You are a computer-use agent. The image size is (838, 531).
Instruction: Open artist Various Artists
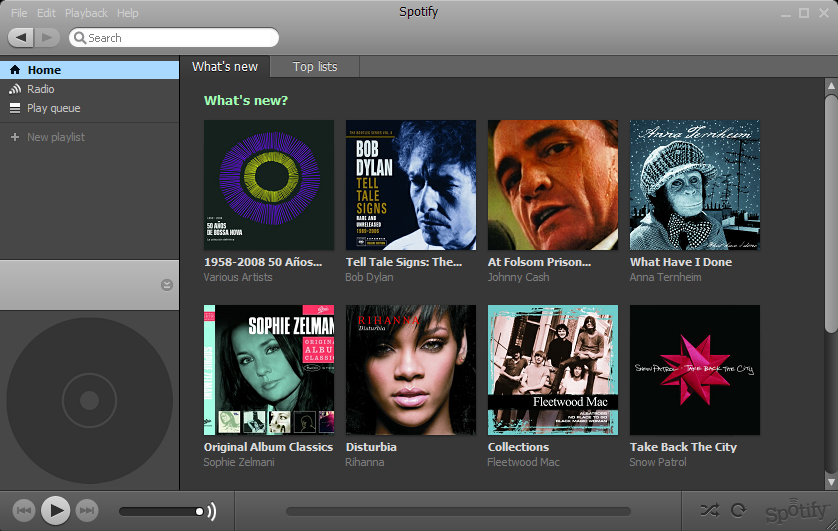pyautogui.click(x=238, y=277)
